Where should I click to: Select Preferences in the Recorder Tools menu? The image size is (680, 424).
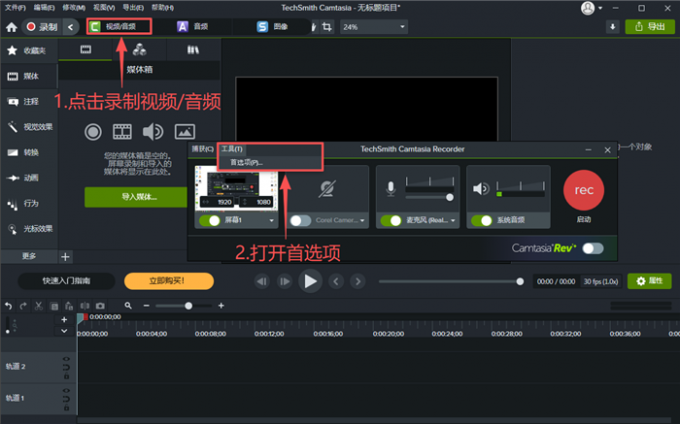pos(246,163)
